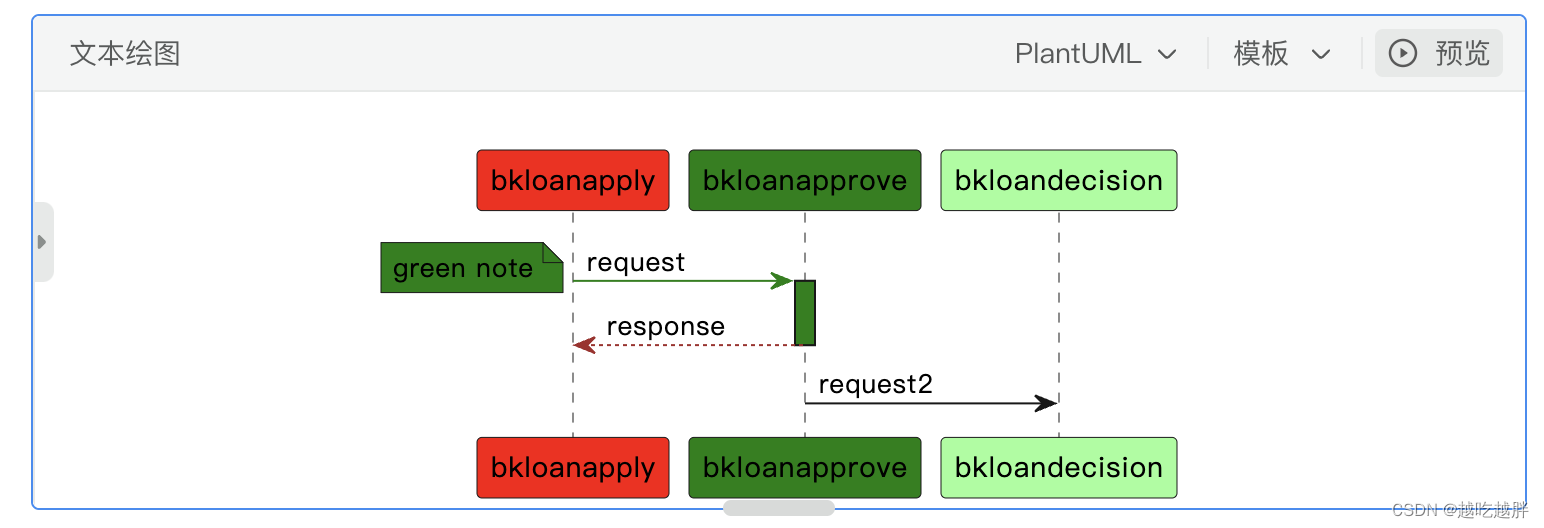Open the PlantUML language dropdown
Viewport: 1544px width, 528px height.
tap(1095, 54)
